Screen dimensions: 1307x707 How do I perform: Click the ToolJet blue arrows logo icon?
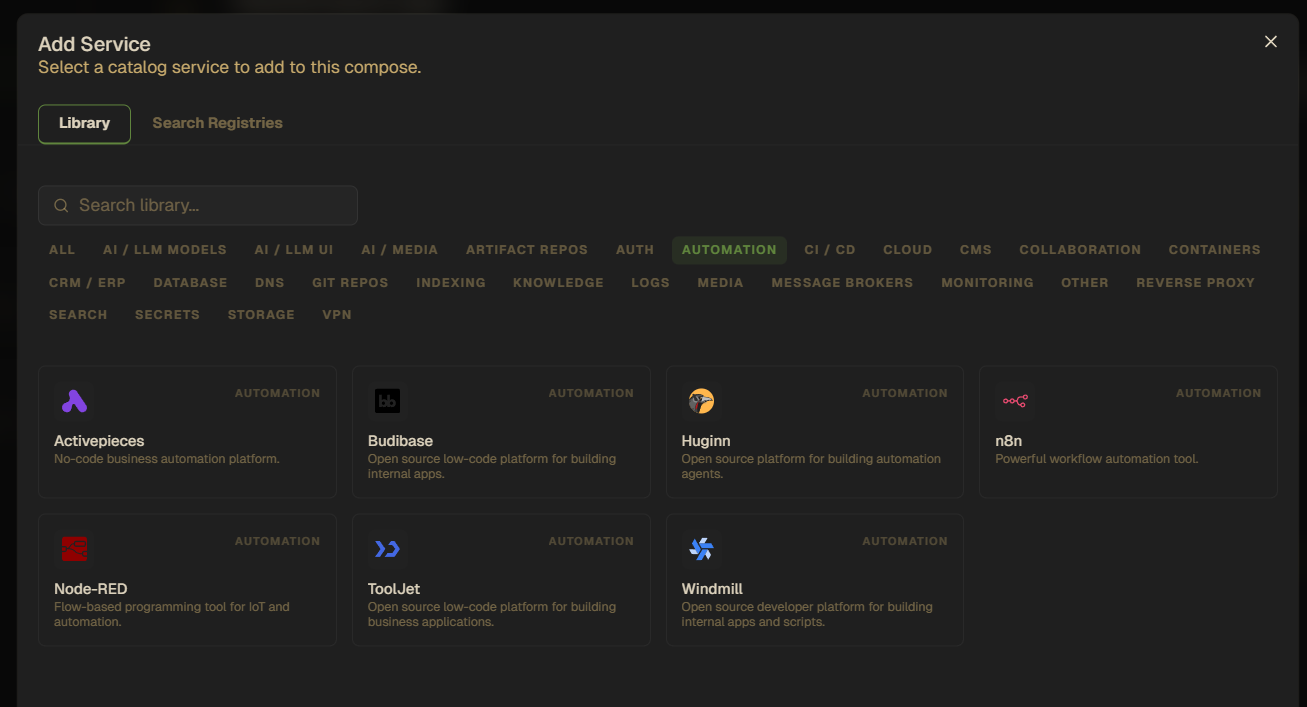point(387,549)
